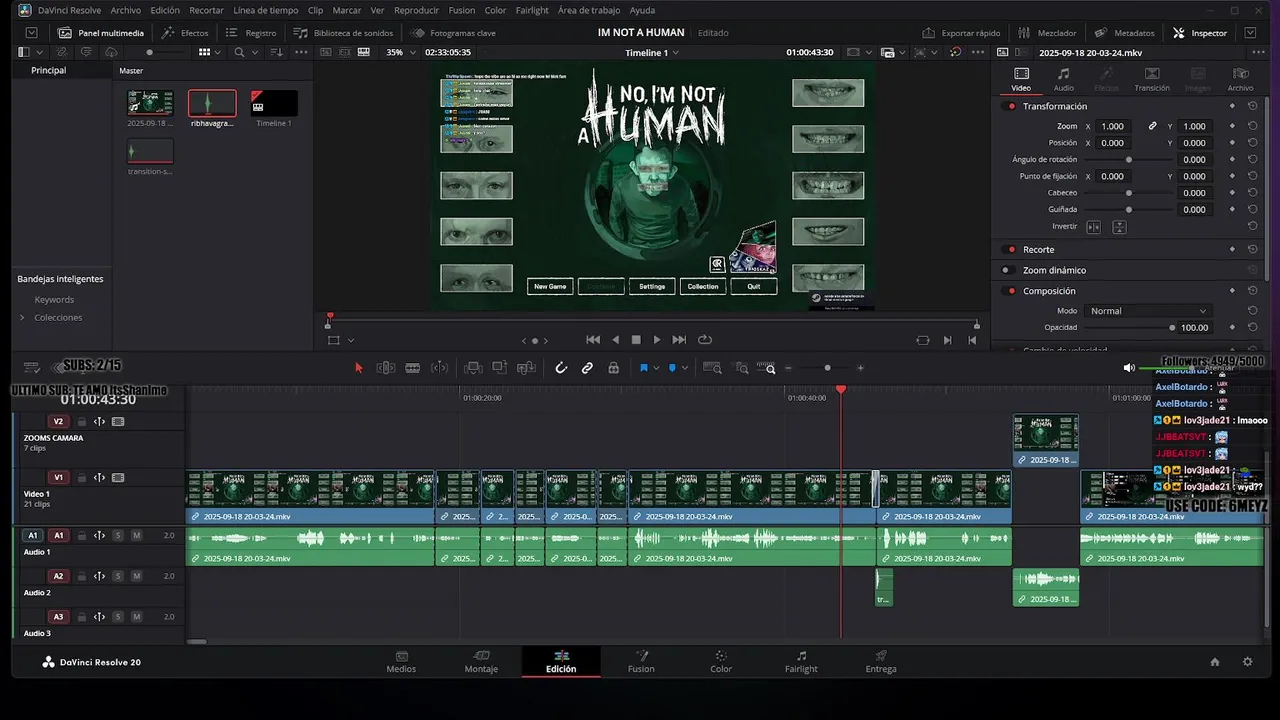This screenshot has height=720, width=1280.
Task: Switch to the Entrega page tab
Action: pyautogui.click(x=881, y=661)
